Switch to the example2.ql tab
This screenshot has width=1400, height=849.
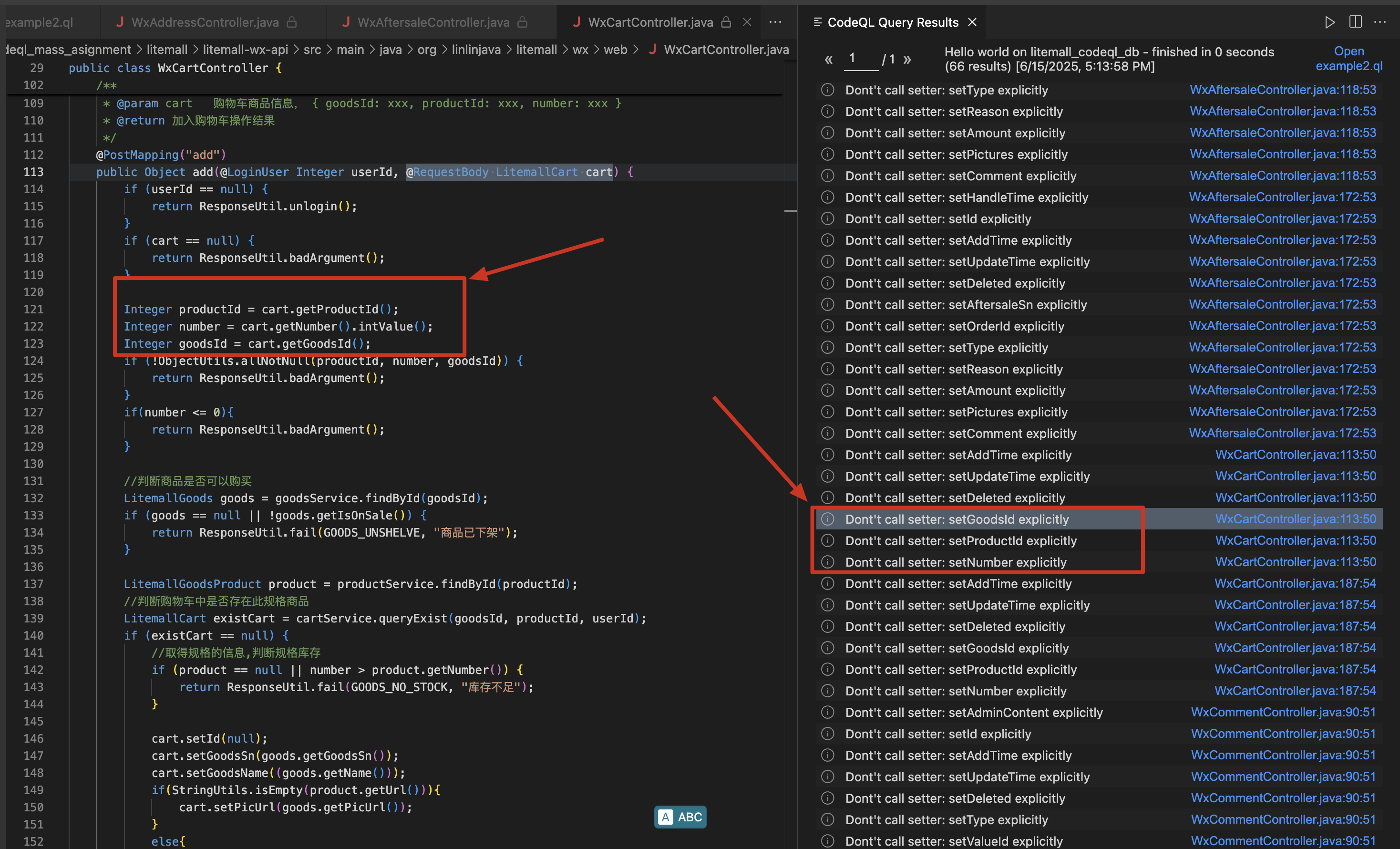pos(40,22)
